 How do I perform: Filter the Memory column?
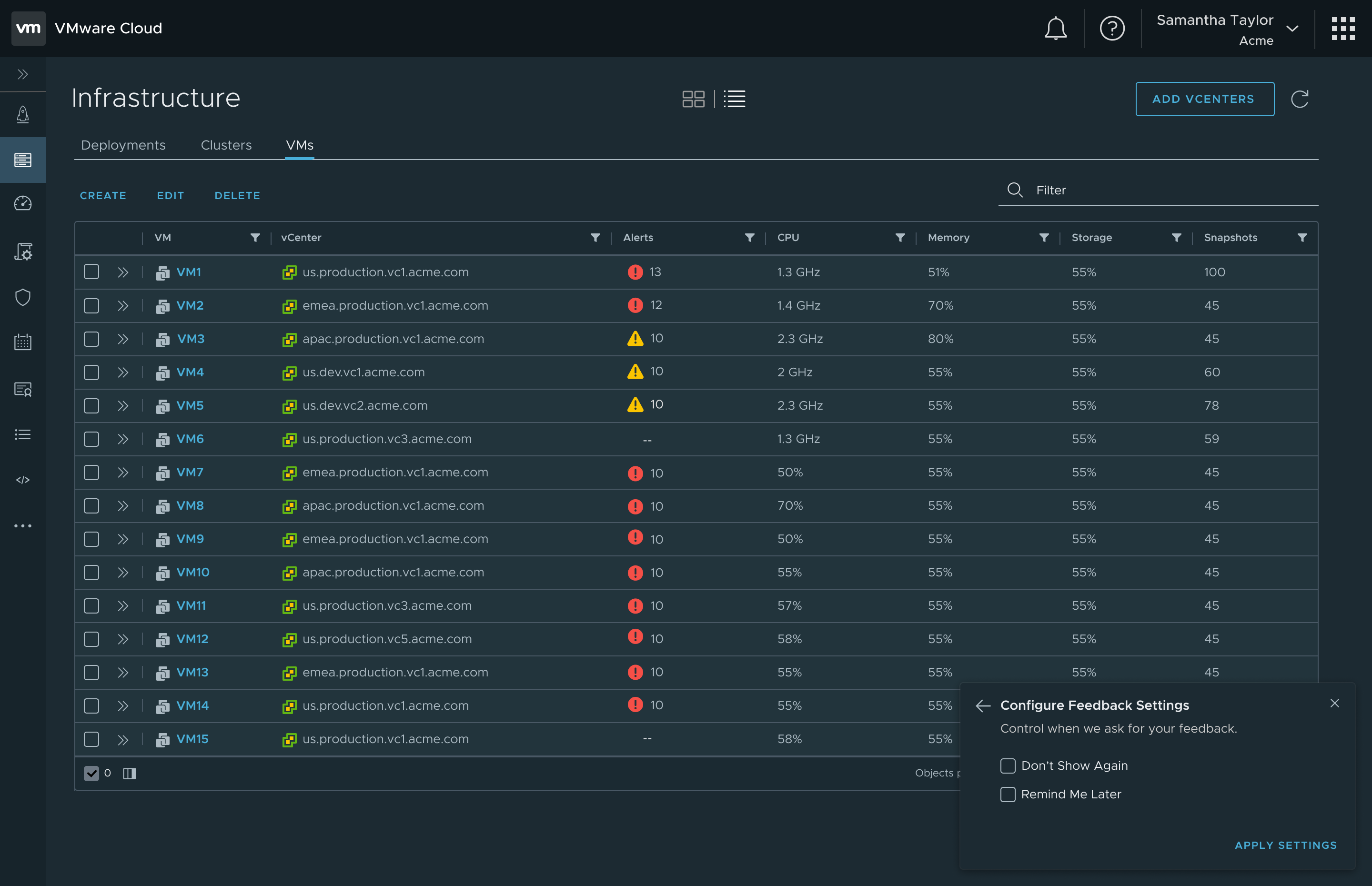point(1044,238)
